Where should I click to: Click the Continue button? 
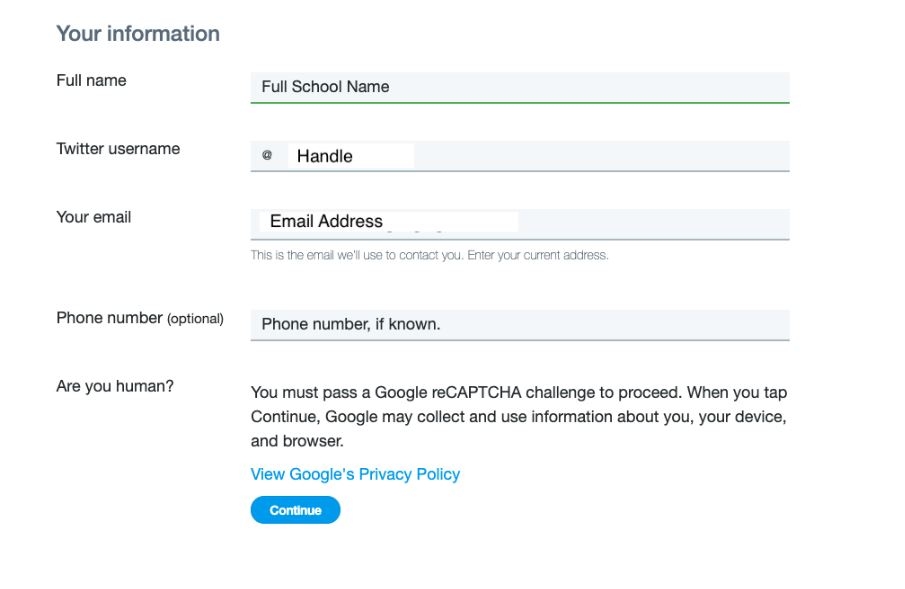[x=295, y=510]
